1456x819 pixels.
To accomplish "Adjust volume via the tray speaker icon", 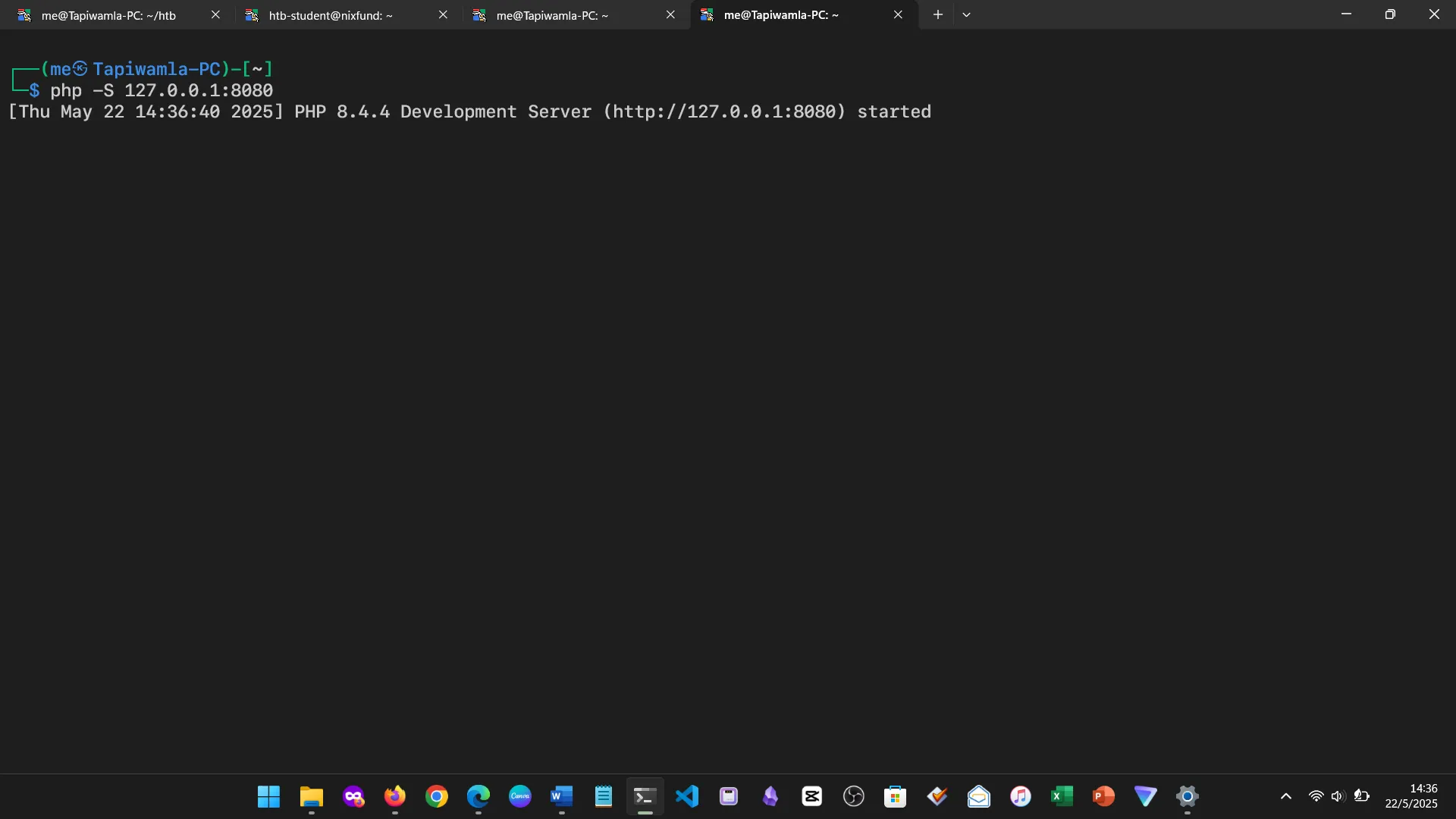I will (1338, 796).
